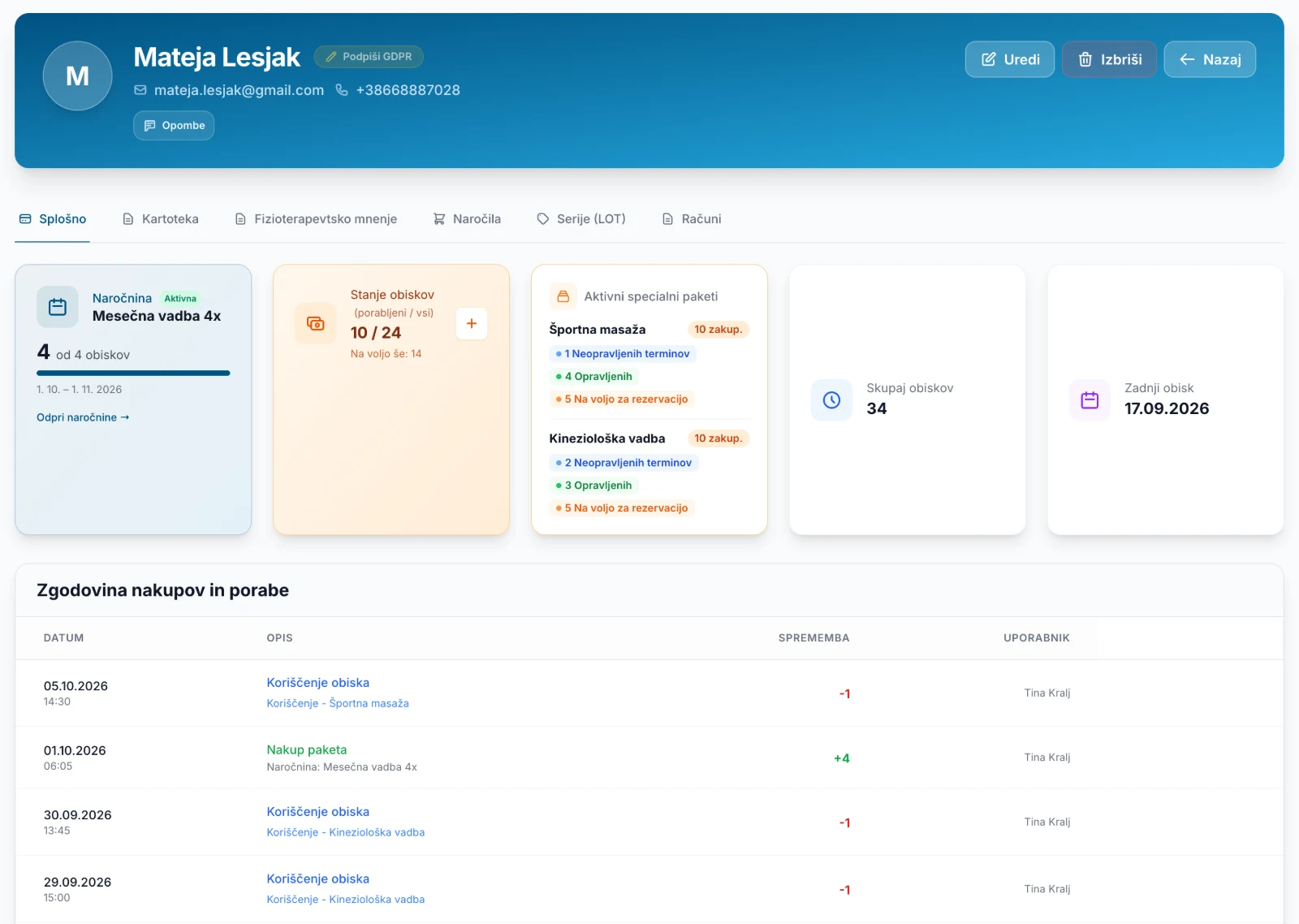1299x924 pixels.
Task: Click the 3 Opravljenih chip
Action: (x=594, y=486)
